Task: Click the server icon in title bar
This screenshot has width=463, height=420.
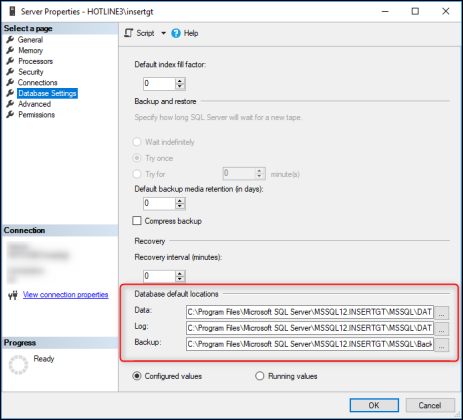Action: coord(12,11)
